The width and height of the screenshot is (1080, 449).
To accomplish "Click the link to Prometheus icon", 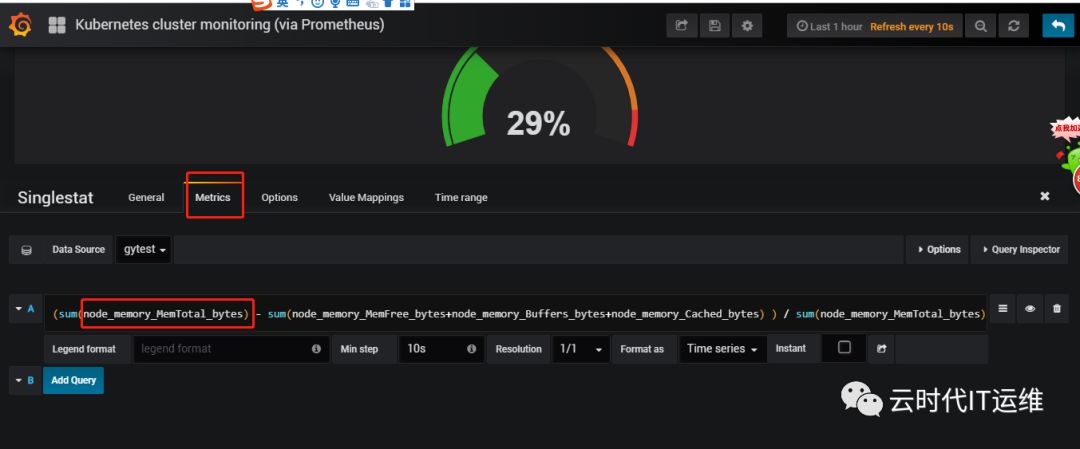I will click(x=881, y=348).
